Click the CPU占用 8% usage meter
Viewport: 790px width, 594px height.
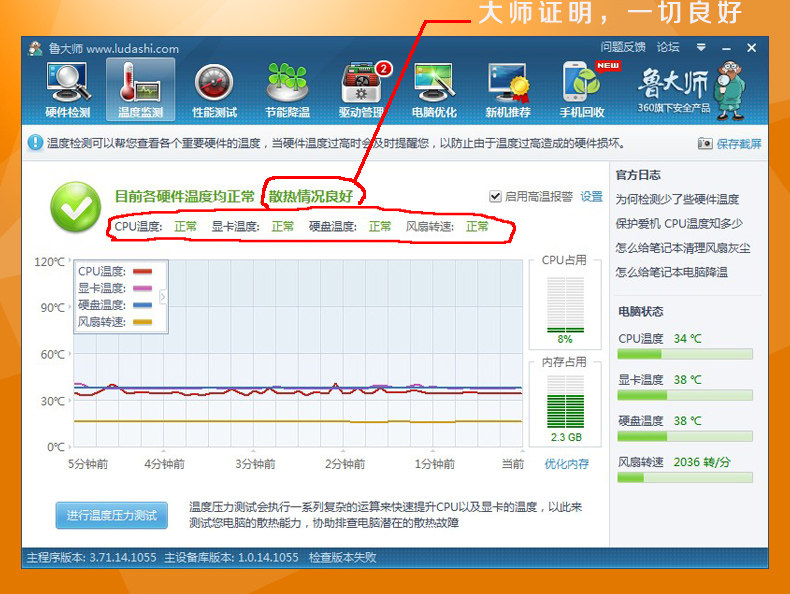click(565, 304)
